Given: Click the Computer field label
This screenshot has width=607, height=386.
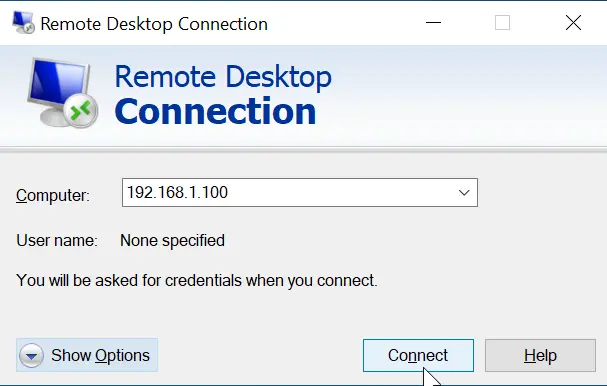Looking at the screenshot, I should (x=53, y=195).
